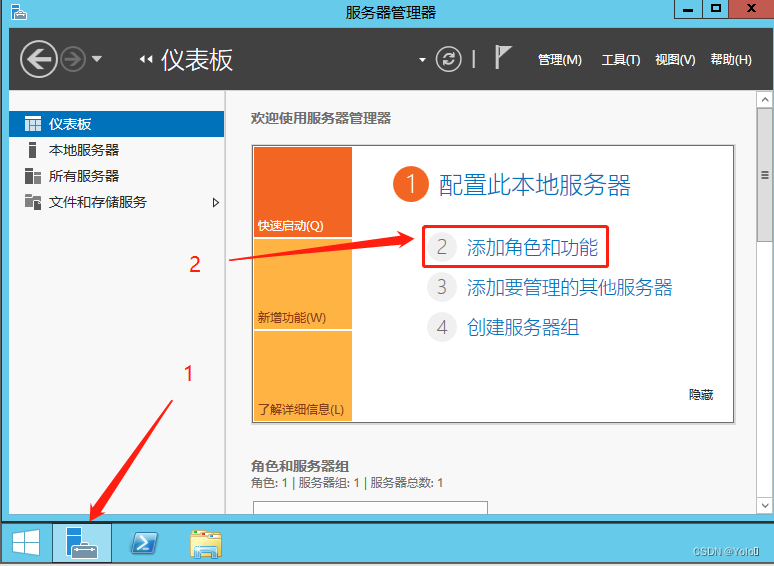774x566 pixels.
Task: Select 仪表板 in the sidebar
Action: point(116,124)
